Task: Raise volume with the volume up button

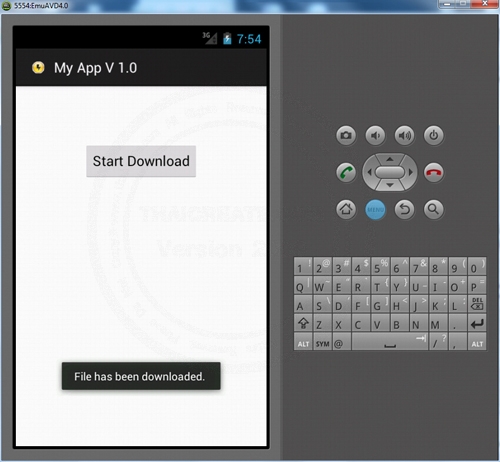Action: pos(404,135)
